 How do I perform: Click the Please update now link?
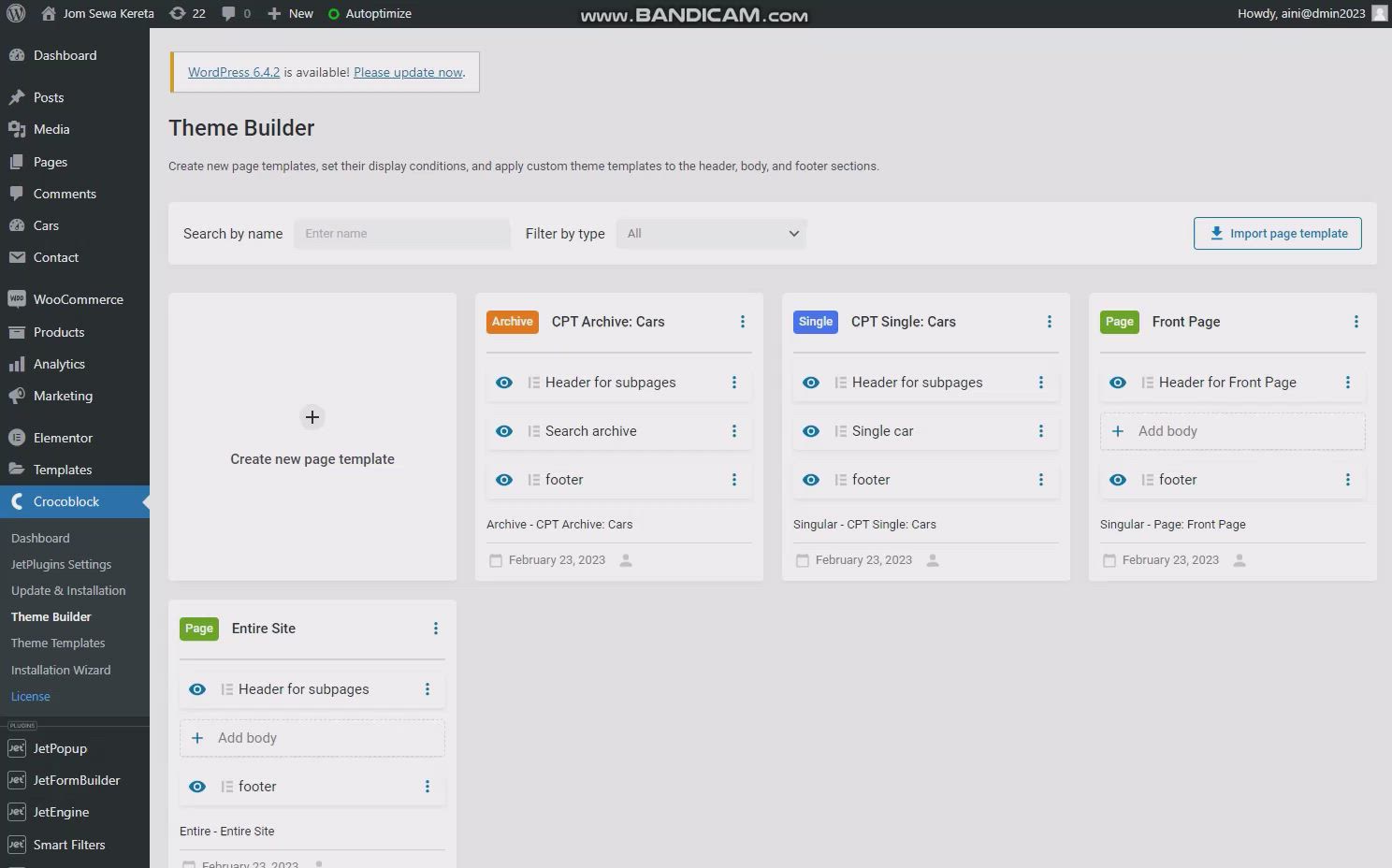pos(408,72)
